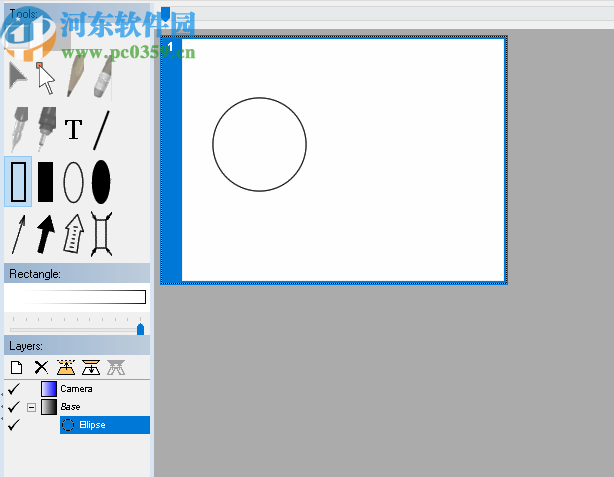Select the marker crayon tool
Screen dimensions: 614x477
tap(103, 77)
